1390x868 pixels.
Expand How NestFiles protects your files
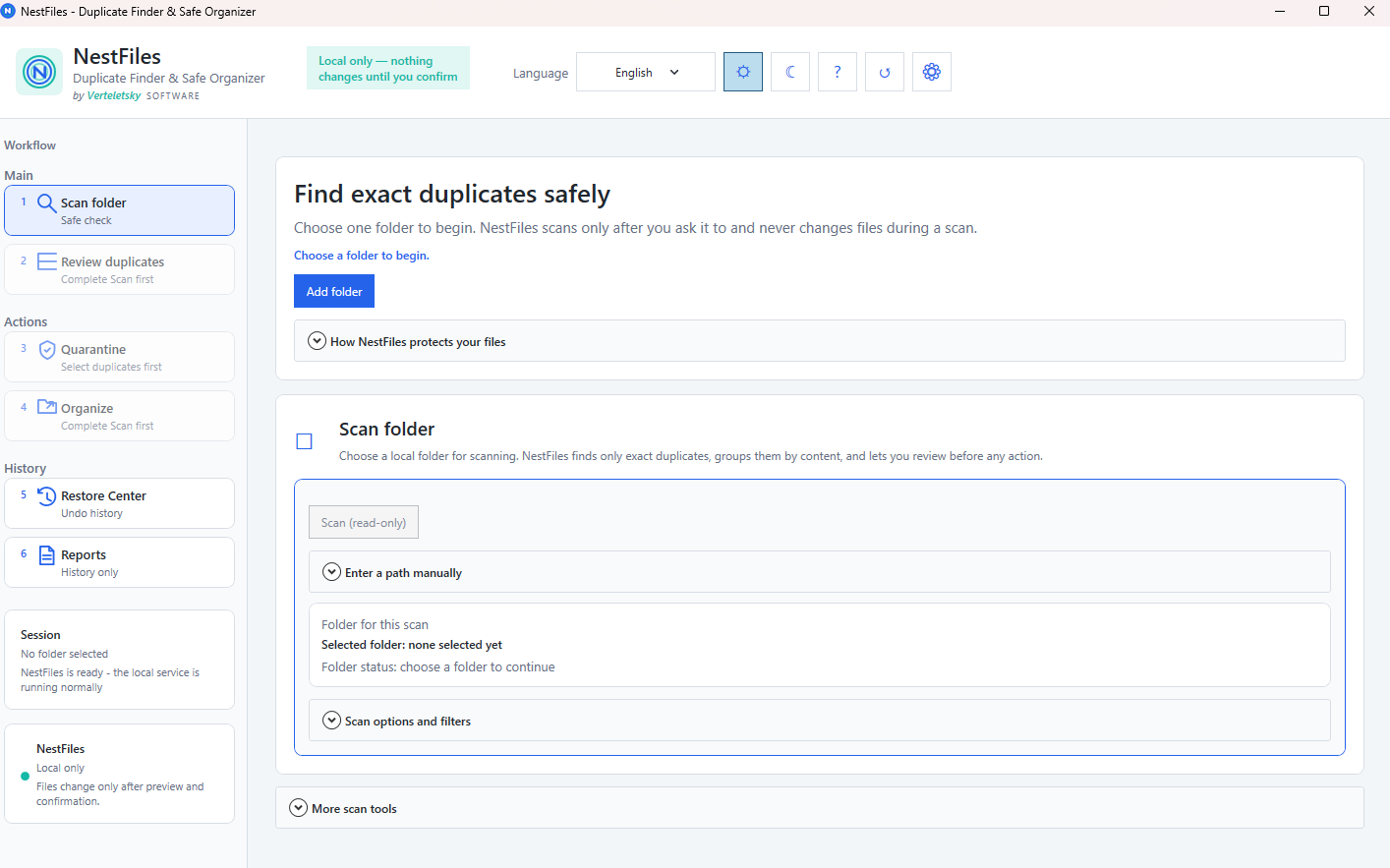820,341
